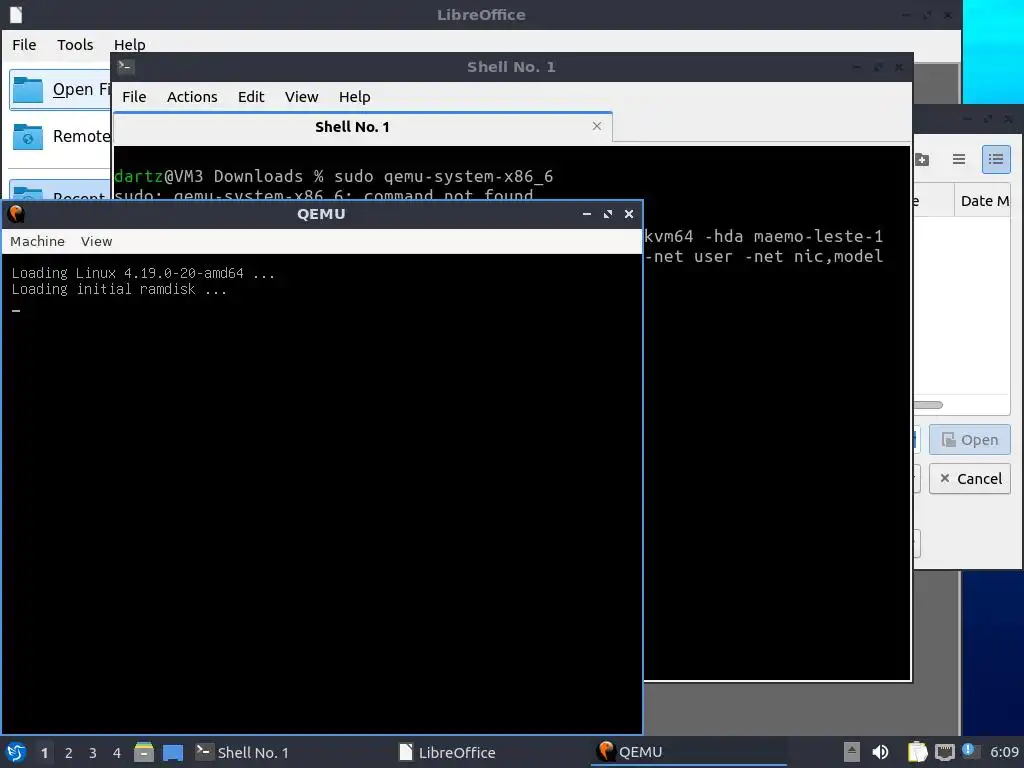
Task: Open LibreOffice Help menu
Action: coord(129,44)
